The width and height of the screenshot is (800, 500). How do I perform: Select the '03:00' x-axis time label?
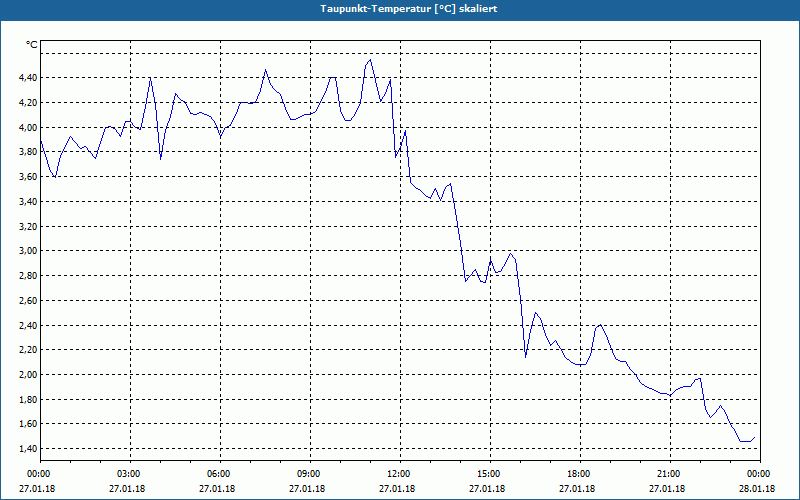tap(130, 474)
